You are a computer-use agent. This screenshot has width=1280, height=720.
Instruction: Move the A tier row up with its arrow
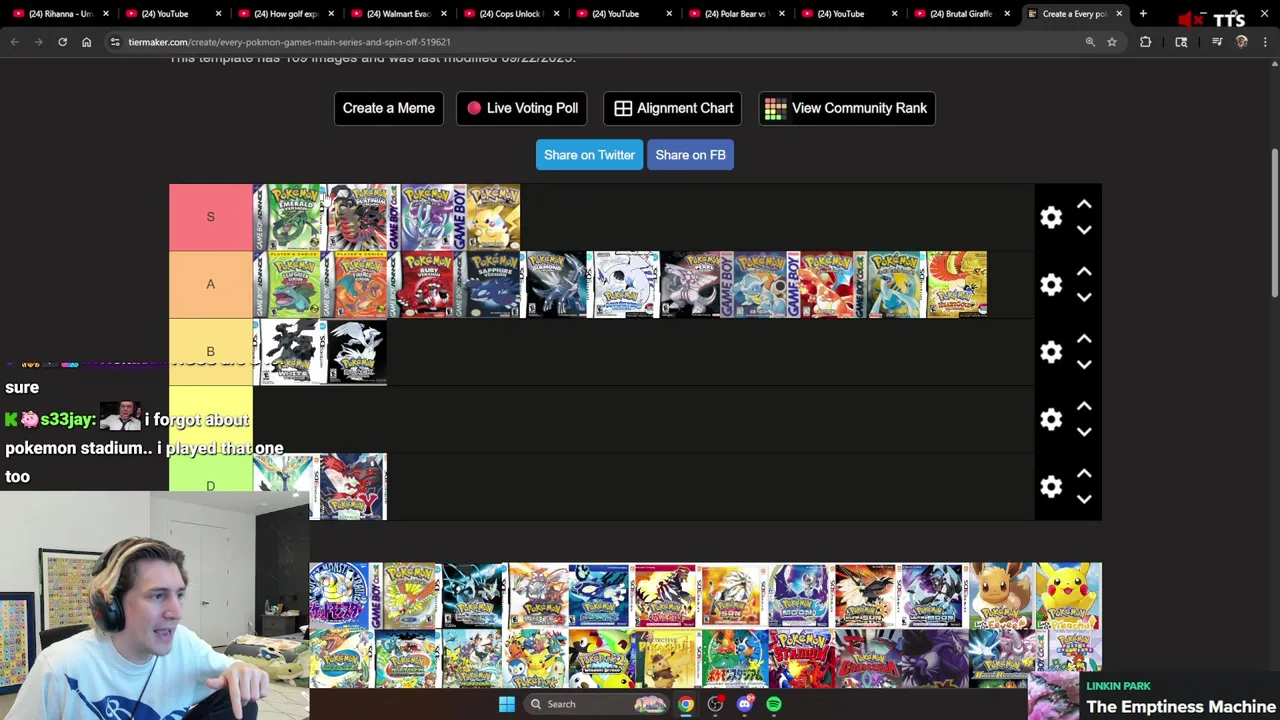(x=1084, y=272)
